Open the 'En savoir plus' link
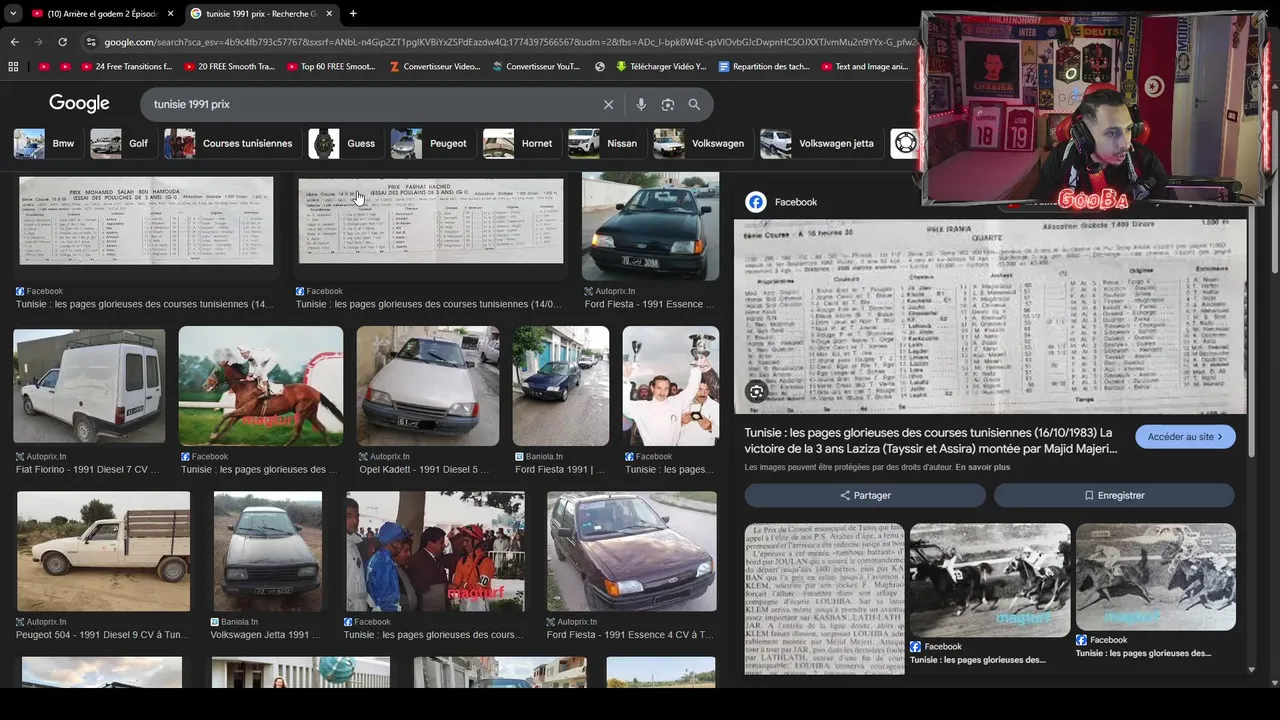This screenshot has width=1280, height=720. [982, 467]
